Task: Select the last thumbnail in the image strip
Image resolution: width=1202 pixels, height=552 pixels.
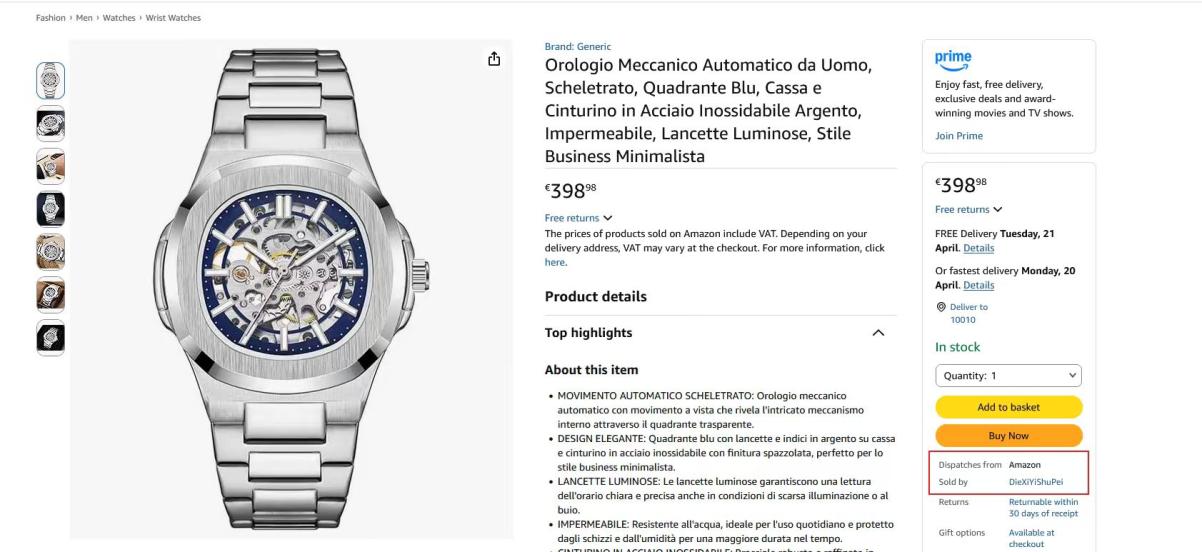Action: pyautogui.click(x=51, y=338)
